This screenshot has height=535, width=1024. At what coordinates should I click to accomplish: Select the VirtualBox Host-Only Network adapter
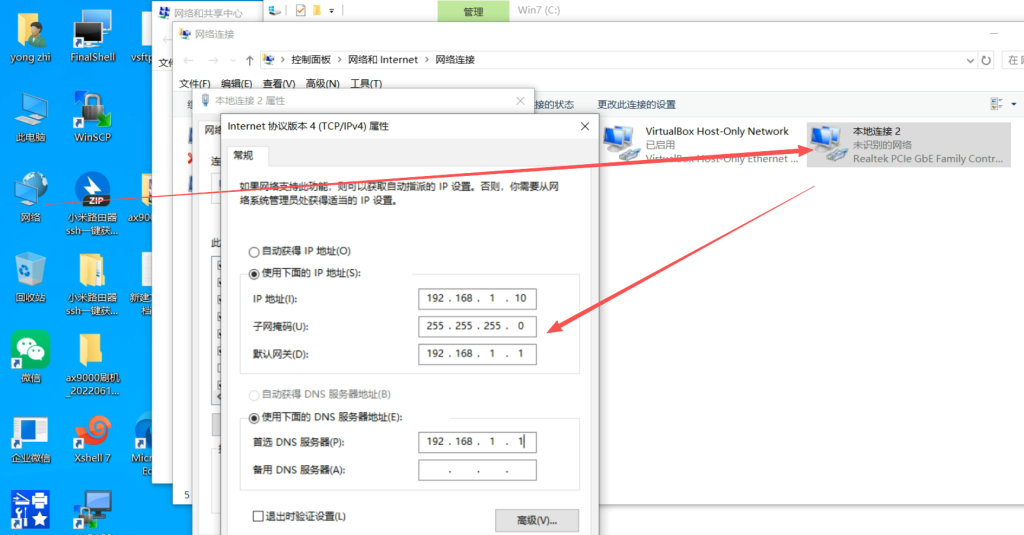pos(700,144)
